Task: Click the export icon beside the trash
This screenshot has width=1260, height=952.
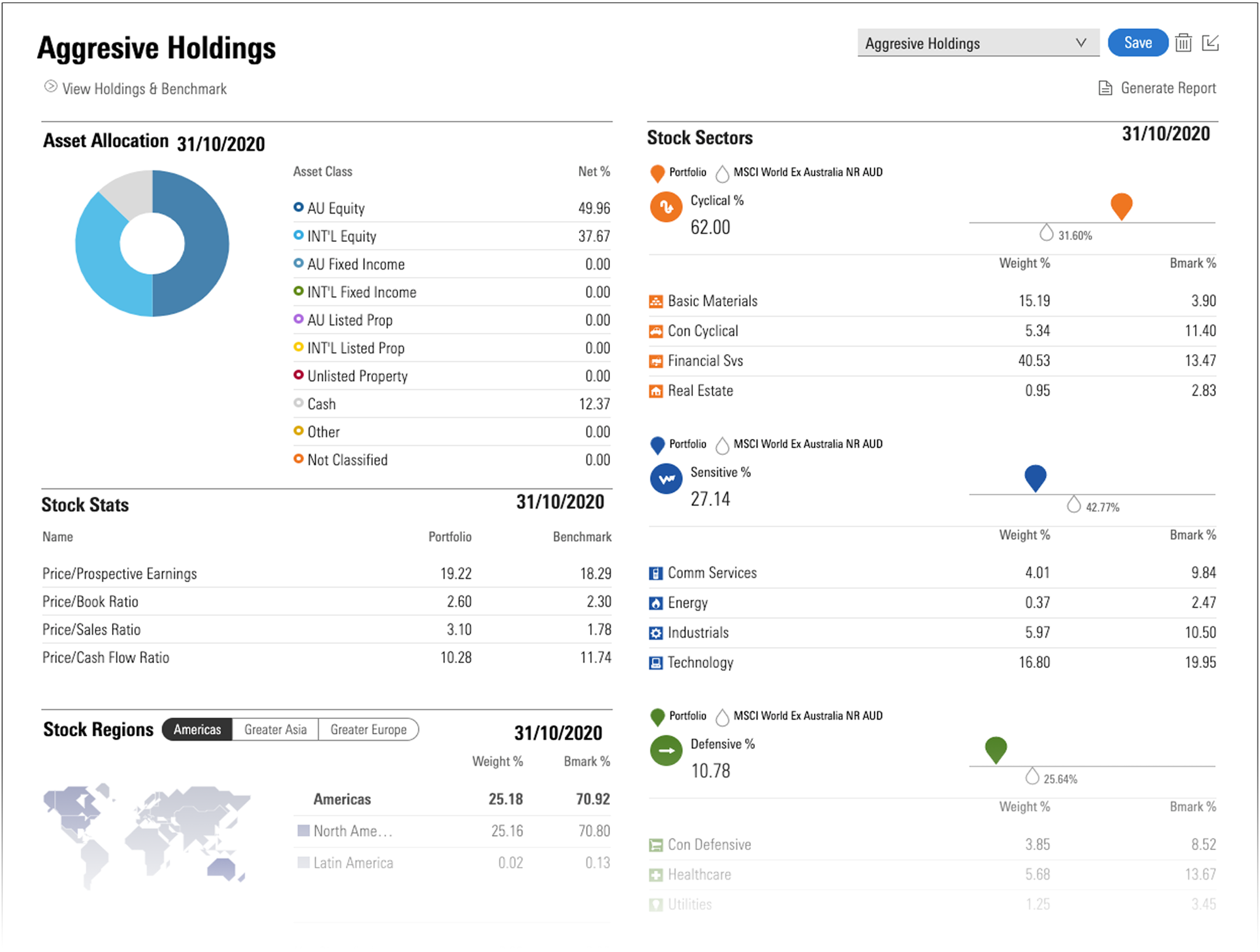Action: click(x=1210, y=43)
